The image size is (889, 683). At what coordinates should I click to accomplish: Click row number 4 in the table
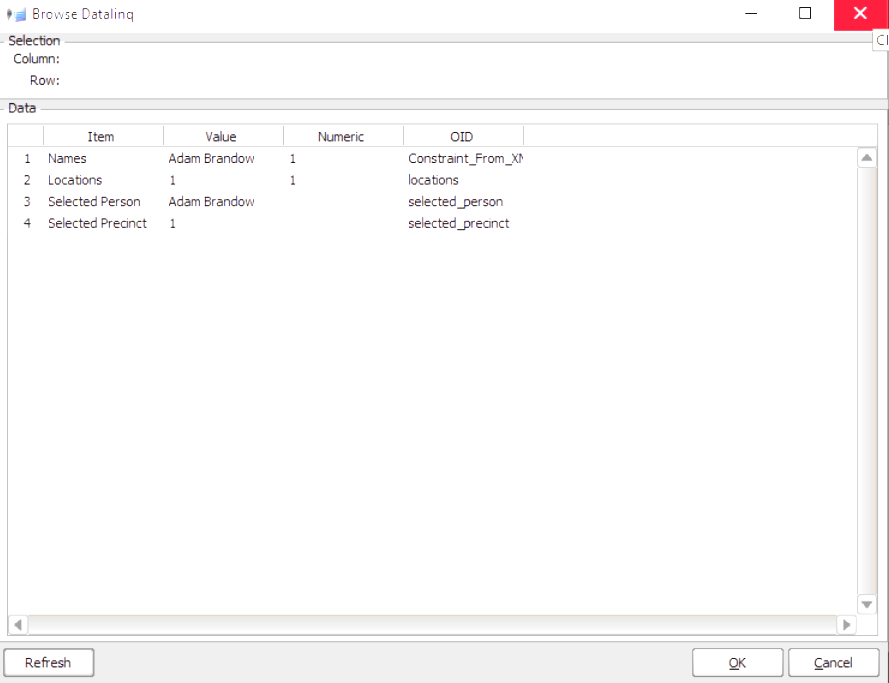(27, 223)
